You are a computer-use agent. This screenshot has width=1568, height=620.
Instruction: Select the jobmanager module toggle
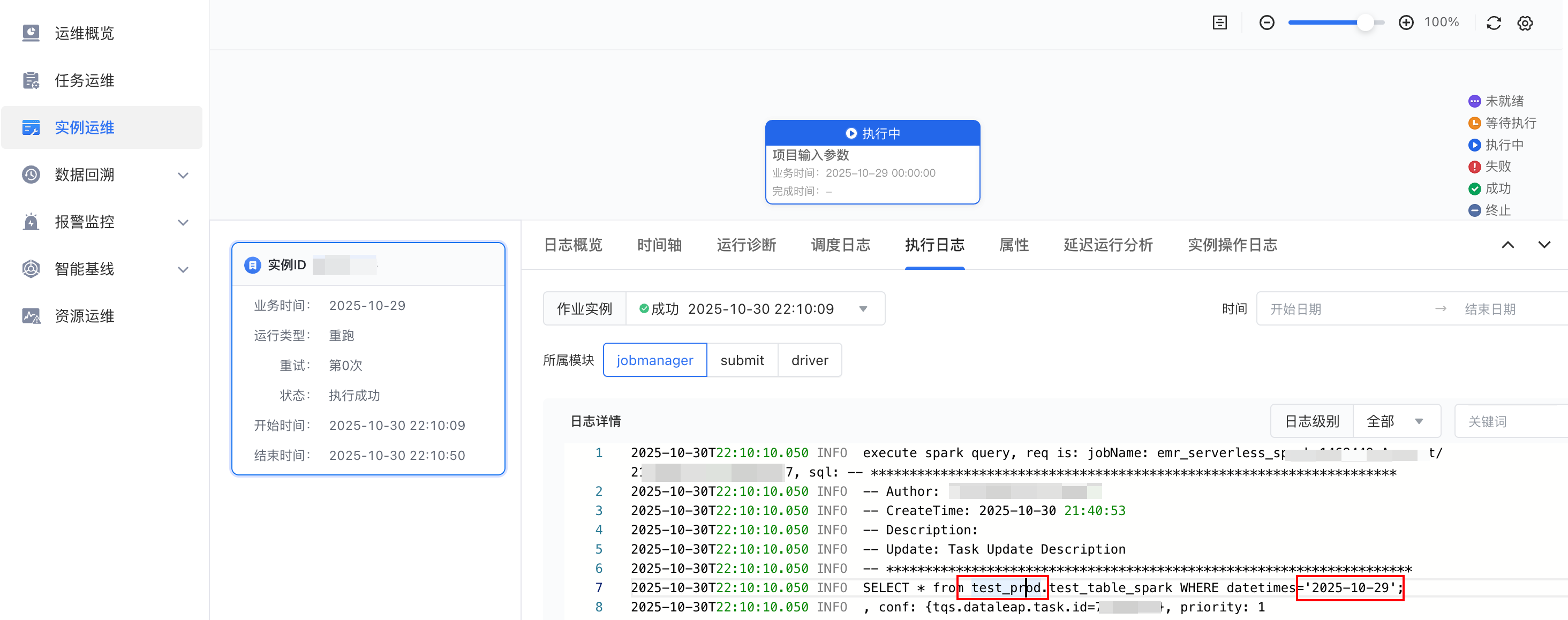click(x=654, y=360)
